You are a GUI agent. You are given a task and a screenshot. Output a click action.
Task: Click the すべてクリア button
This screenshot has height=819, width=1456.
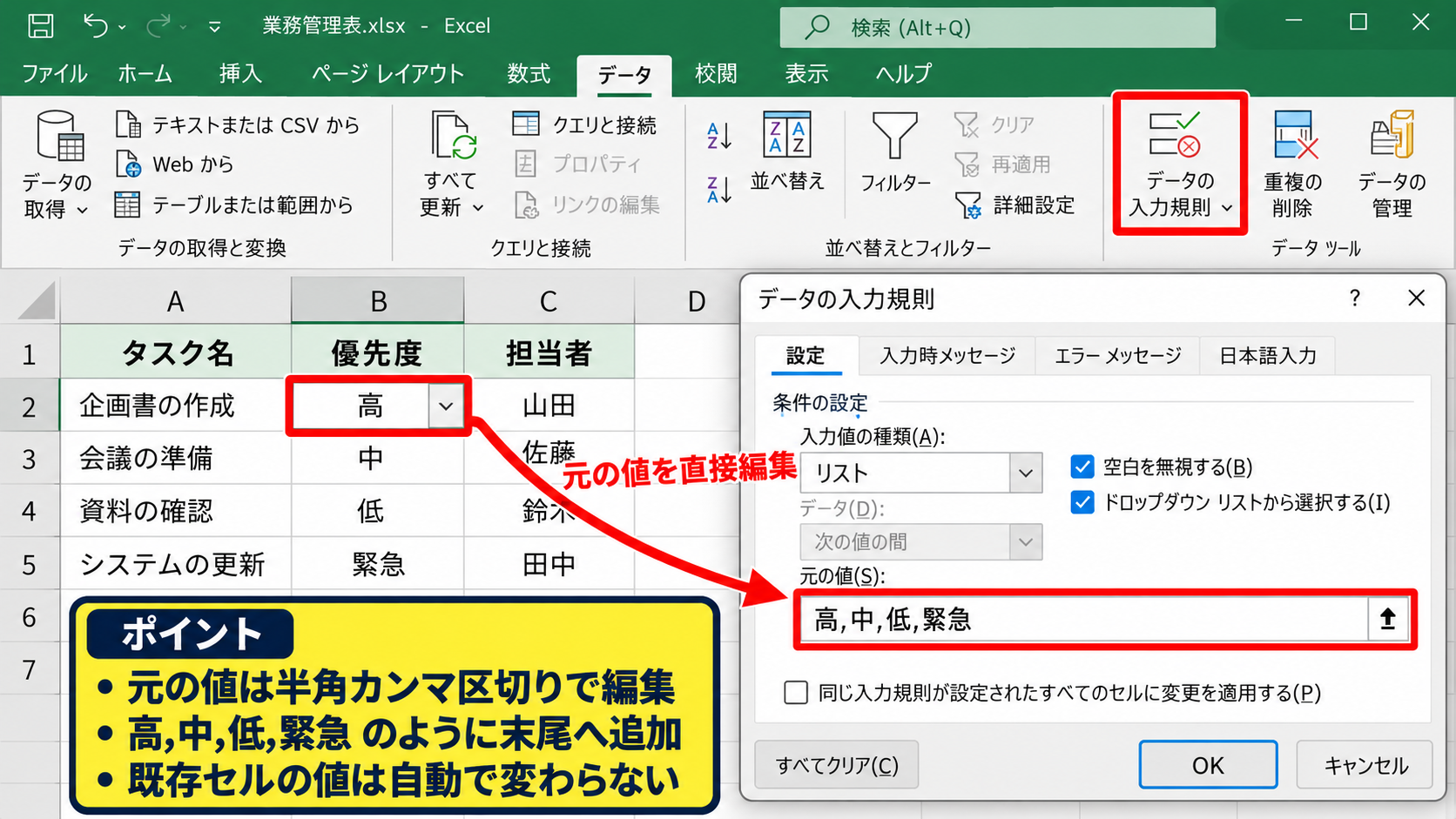click(x=837, y=765)
